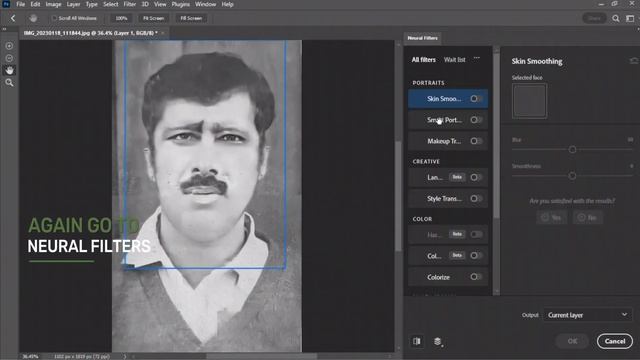Switch to the All filters tab
640x360 pixels.
tap(424, 60)
